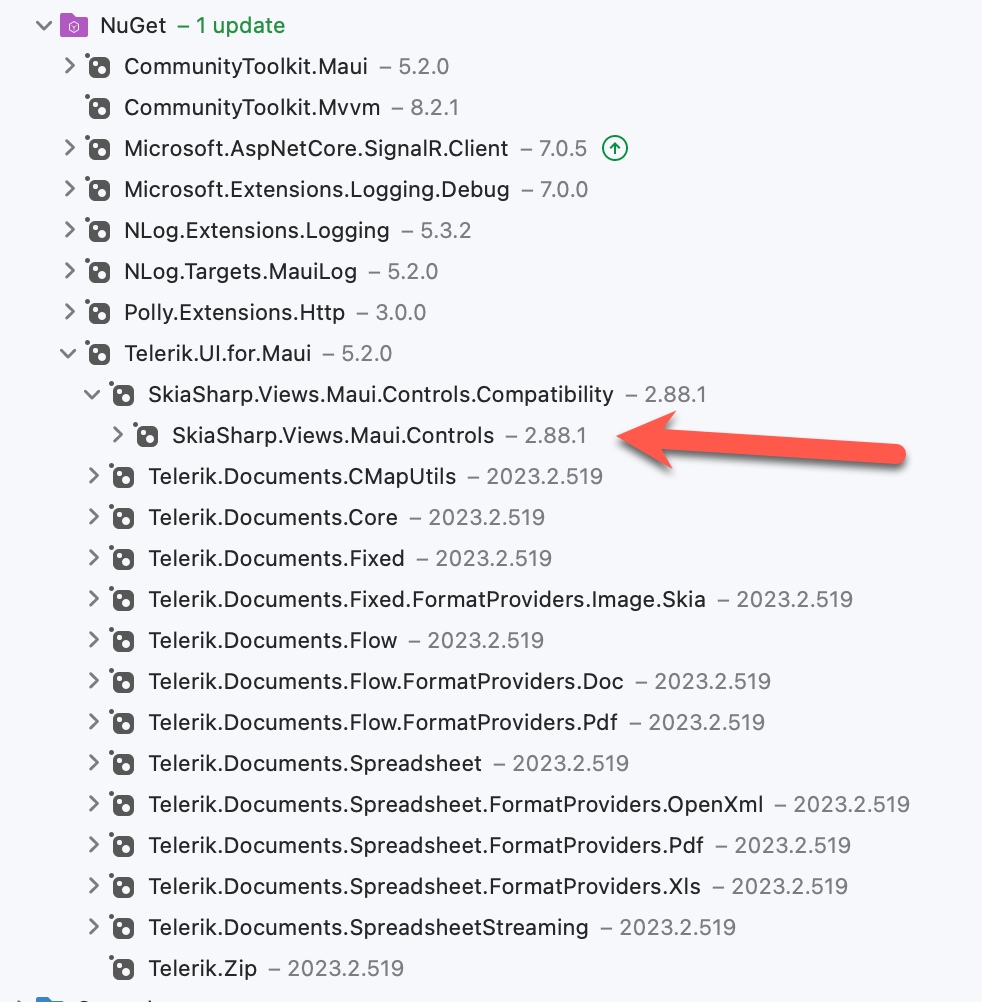This screenshot has width=982, height=1002.
Task: Expand the CommunityToolkit.Maui package
Action: [x=68, y=67]
